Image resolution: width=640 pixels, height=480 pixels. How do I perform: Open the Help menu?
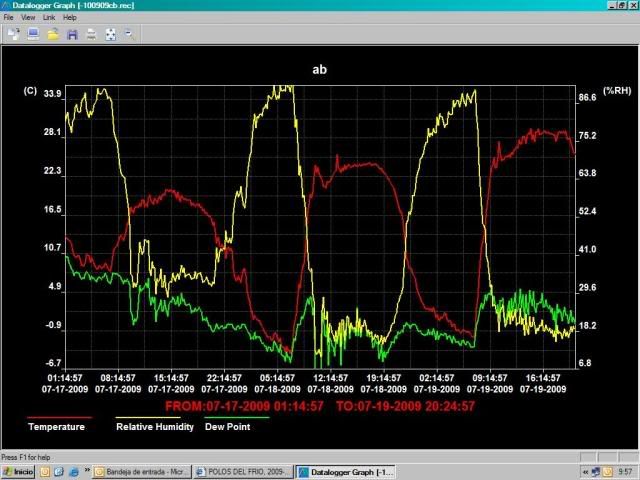(69, 18)
